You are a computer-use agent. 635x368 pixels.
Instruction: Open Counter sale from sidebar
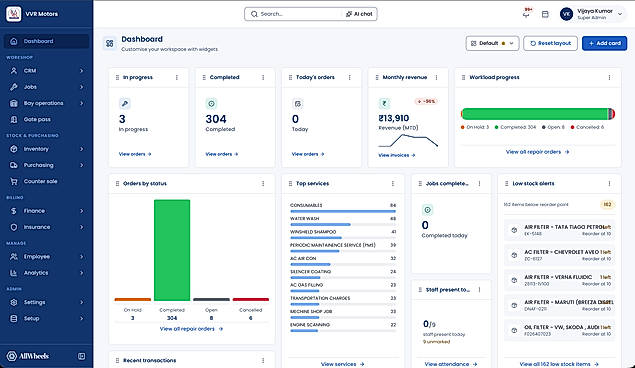click(x=47, y=181)
